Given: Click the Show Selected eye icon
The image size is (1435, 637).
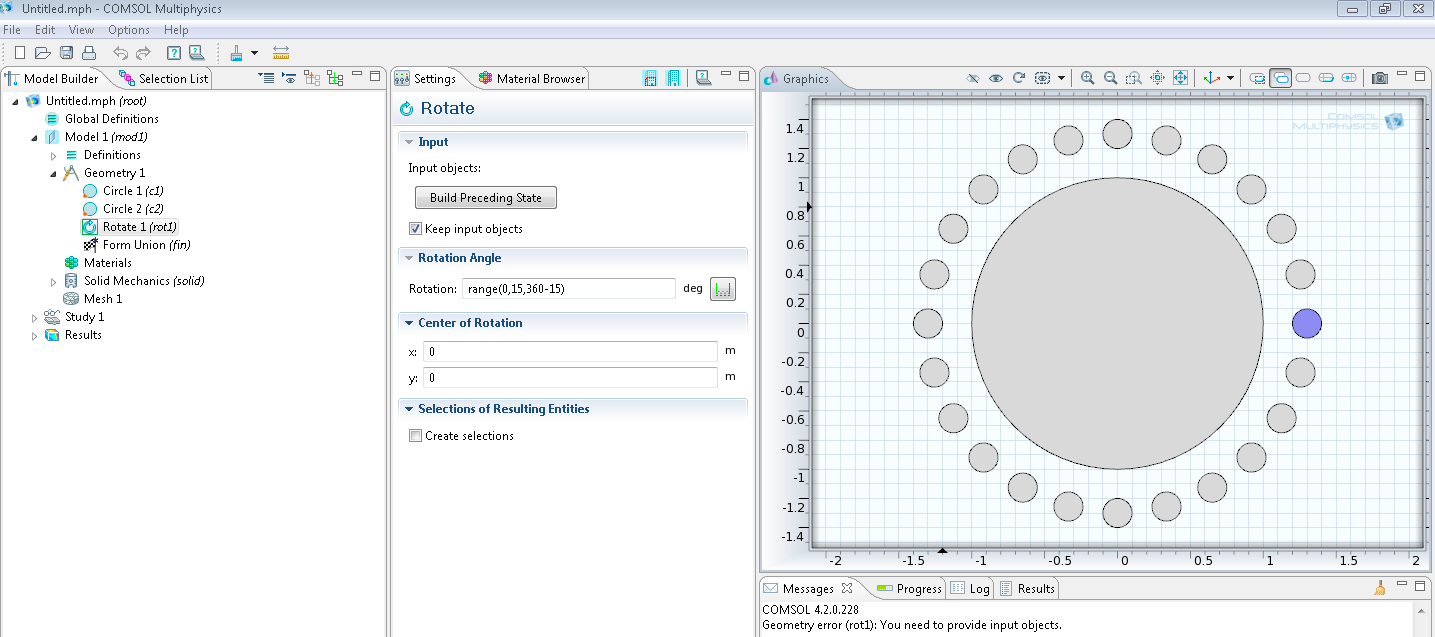Looking at the screenshot, I should point(996,78).
